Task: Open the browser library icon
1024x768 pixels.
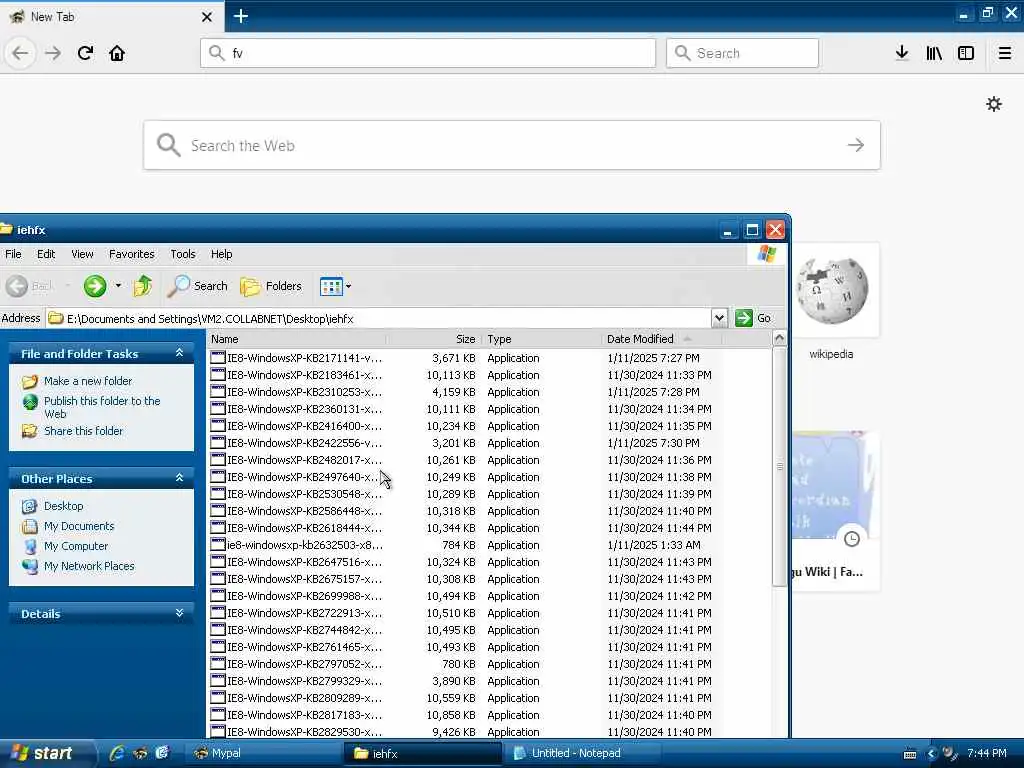Action: click(x=934, y=53)
